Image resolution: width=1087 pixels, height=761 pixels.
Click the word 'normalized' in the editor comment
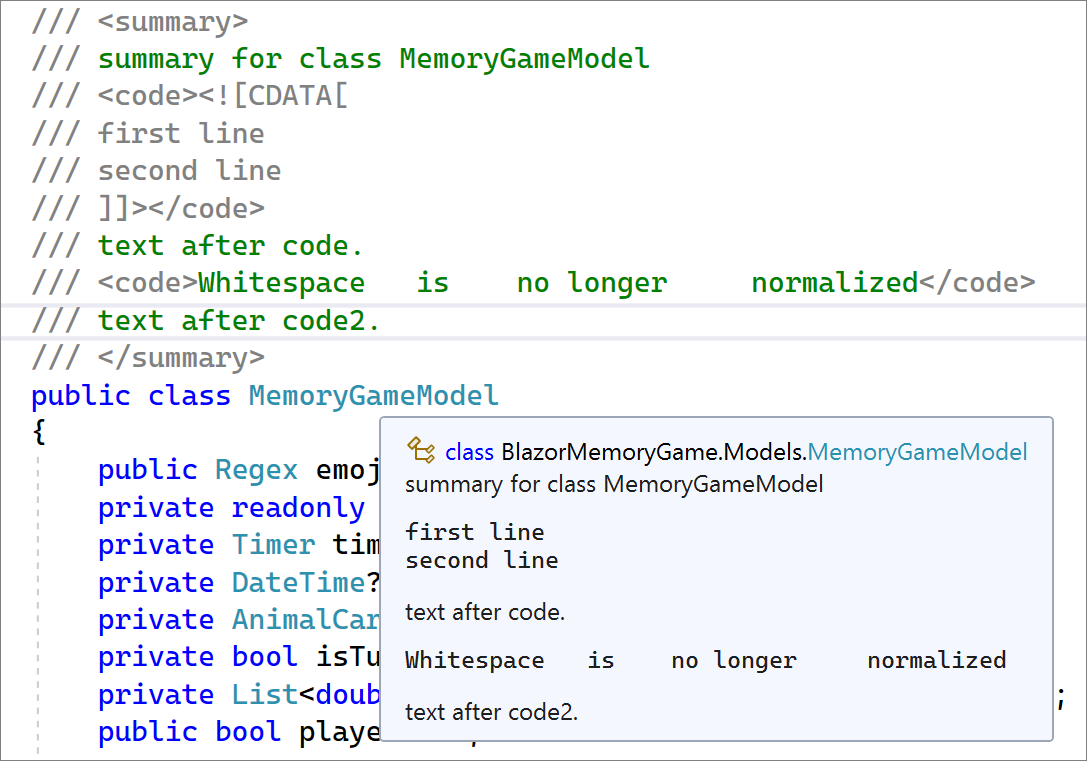tap(835, 283)
